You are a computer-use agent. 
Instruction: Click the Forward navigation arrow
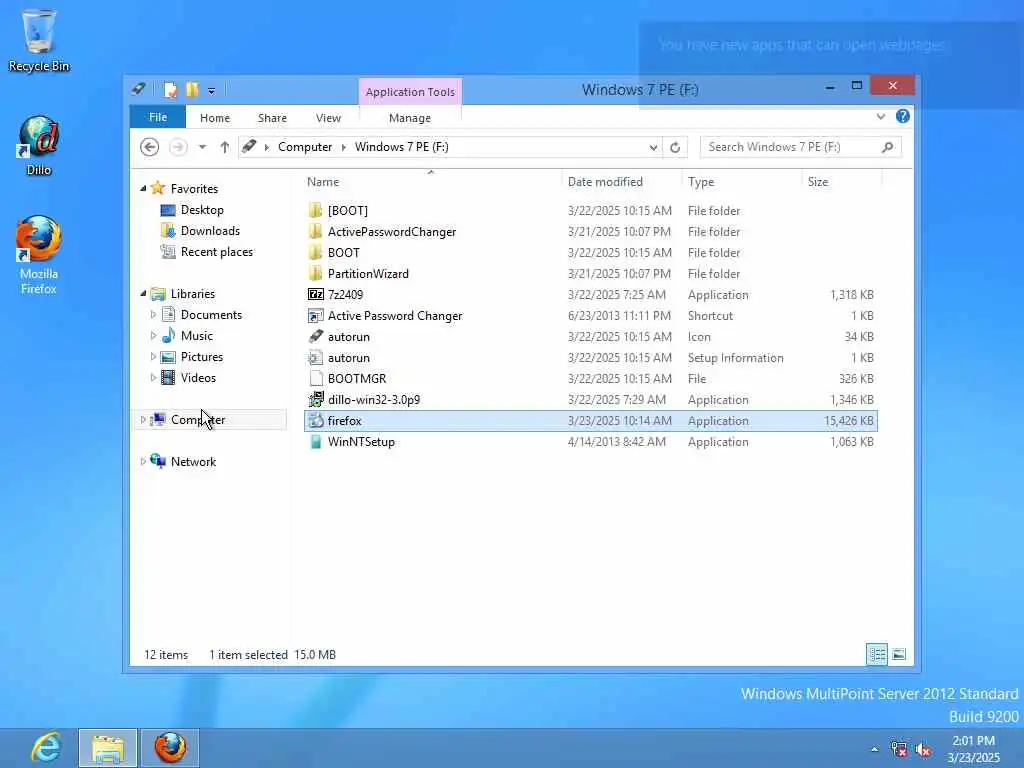click(x=178, y=147)
